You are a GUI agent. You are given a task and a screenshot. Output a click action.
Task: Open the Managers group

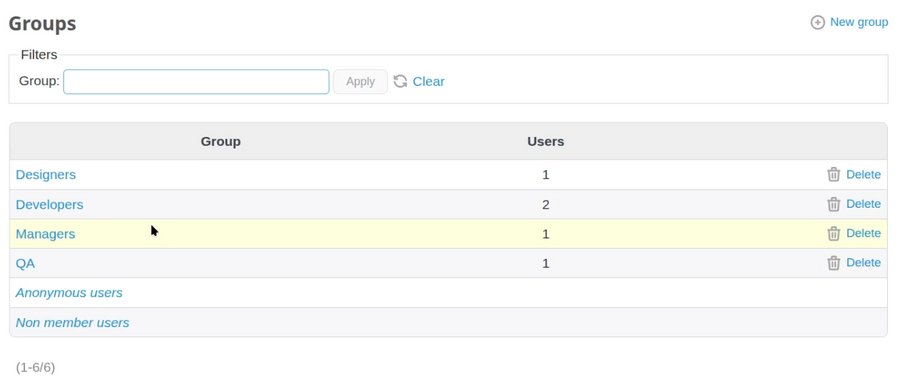pyautogui.click(x=45, y=234)
